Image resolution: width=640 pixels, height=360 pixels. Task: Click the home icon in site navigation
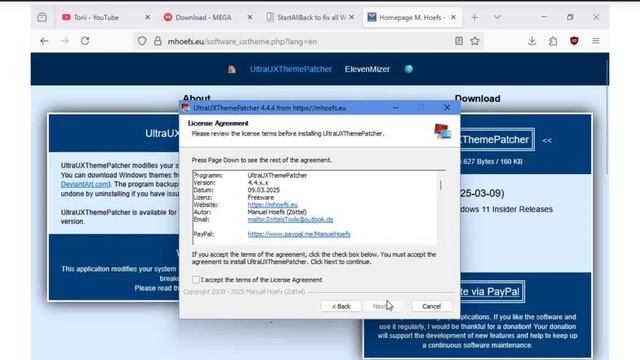click(x=231, y=69)
